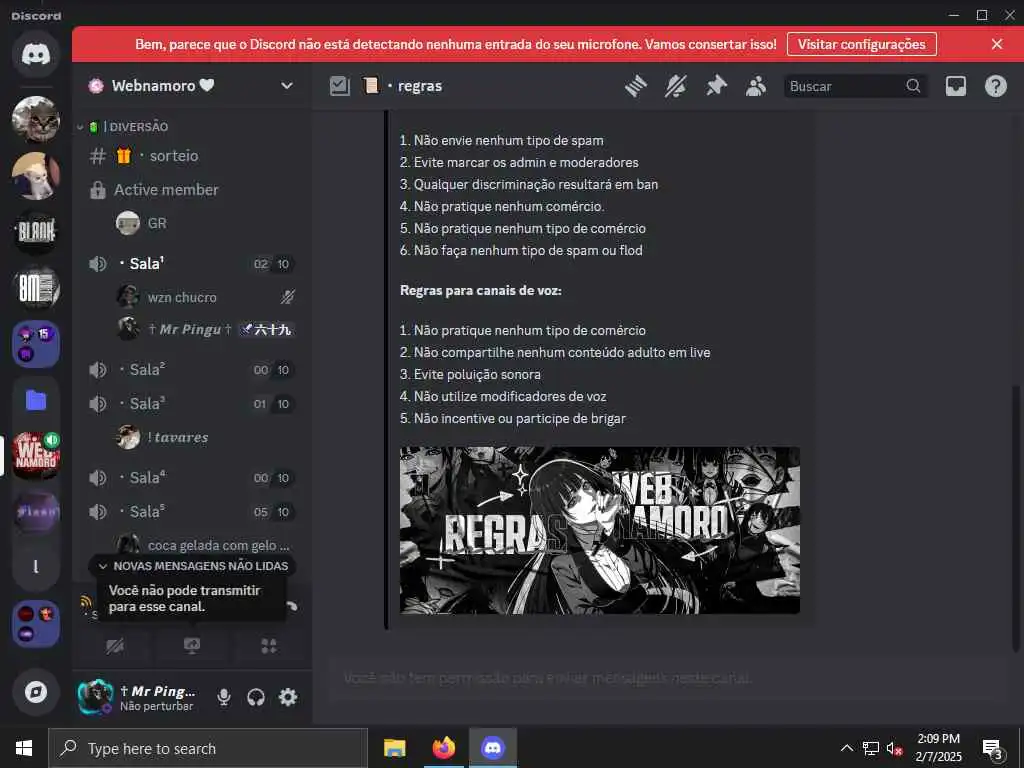Open the Inbox icon
Viewport: 1024px width, 768px height.
pyautogui.click(x=955, y=86)
